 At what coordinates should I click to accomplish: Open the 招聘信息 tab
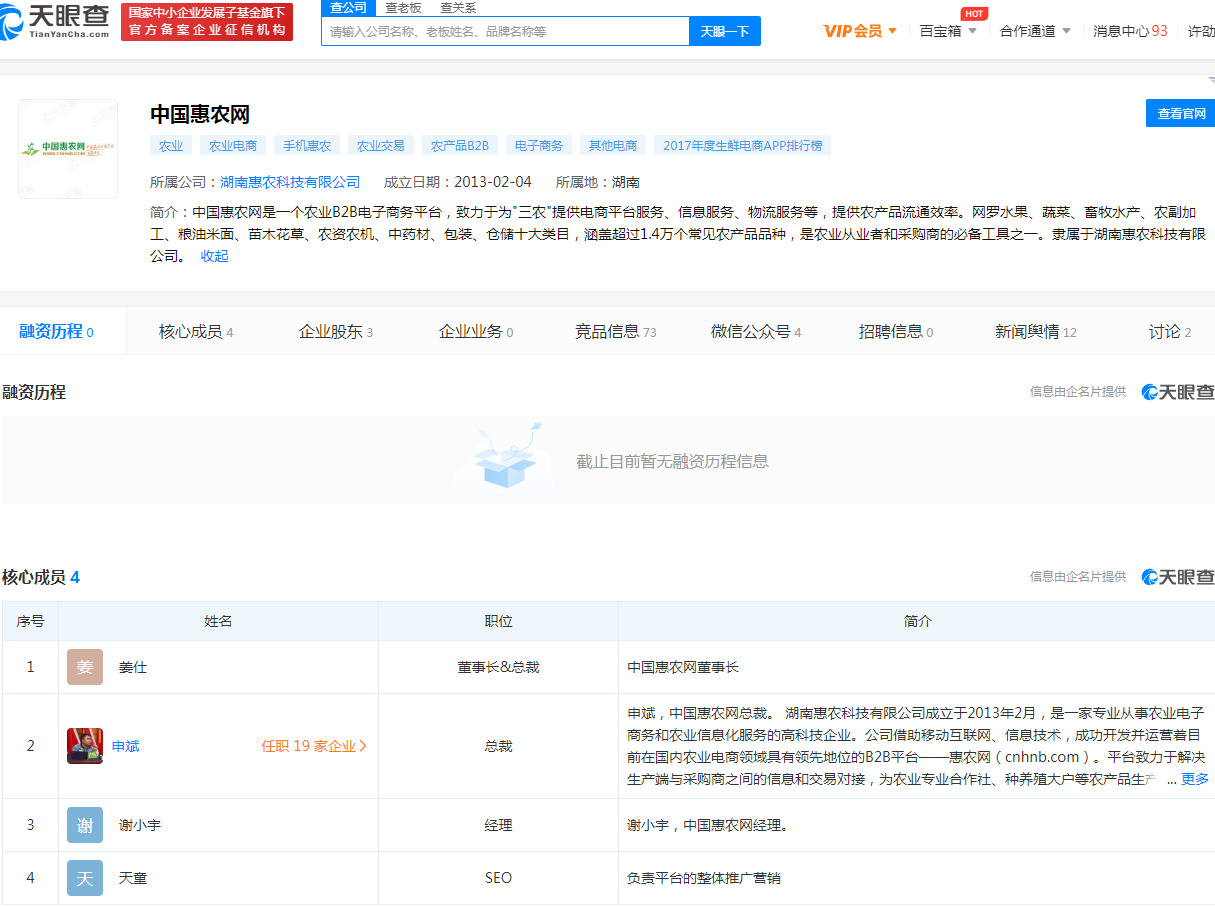[896, 332]
